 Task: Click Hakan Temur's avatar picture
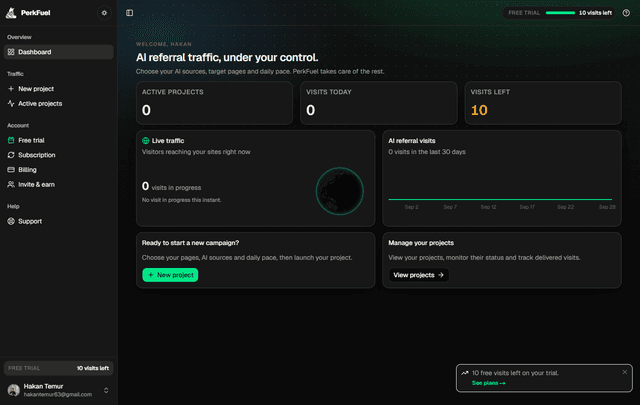coord(14,390)
